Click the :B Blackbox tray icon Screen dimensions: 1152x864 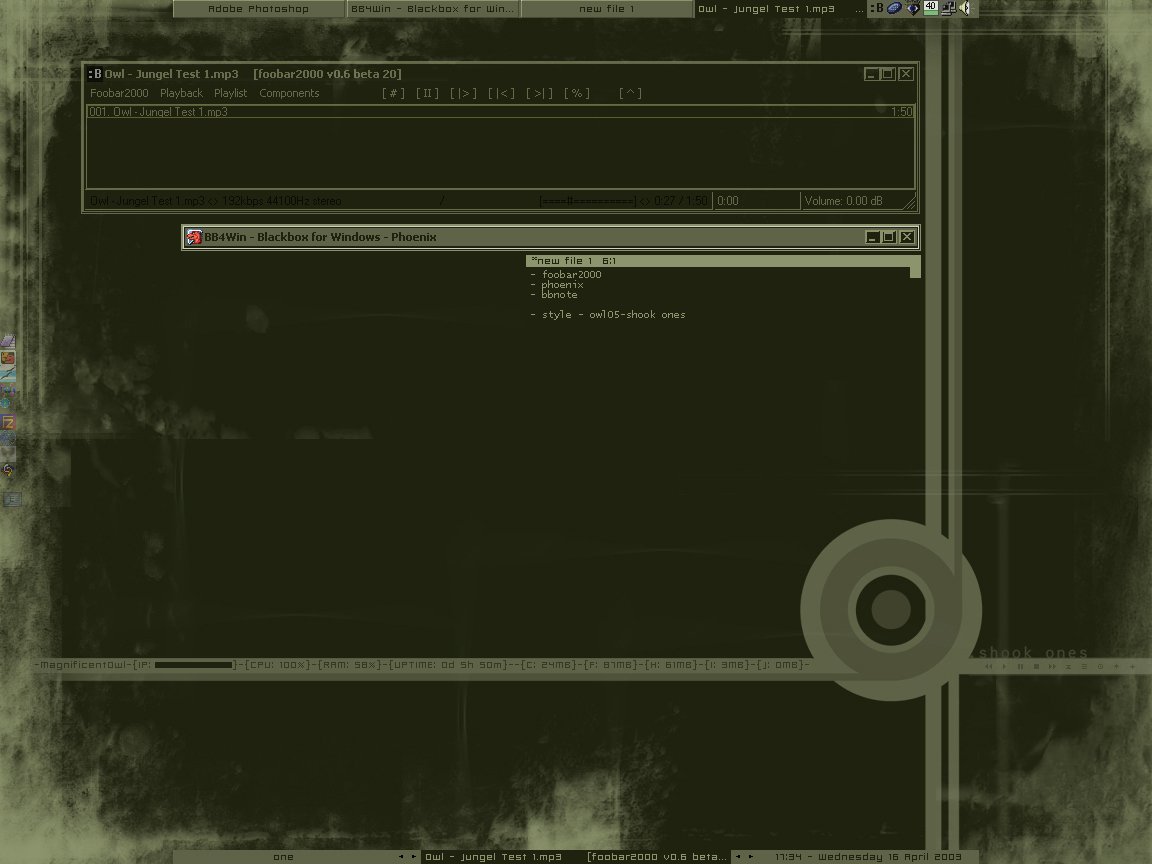pyautogui.click(x=876, y=8)
